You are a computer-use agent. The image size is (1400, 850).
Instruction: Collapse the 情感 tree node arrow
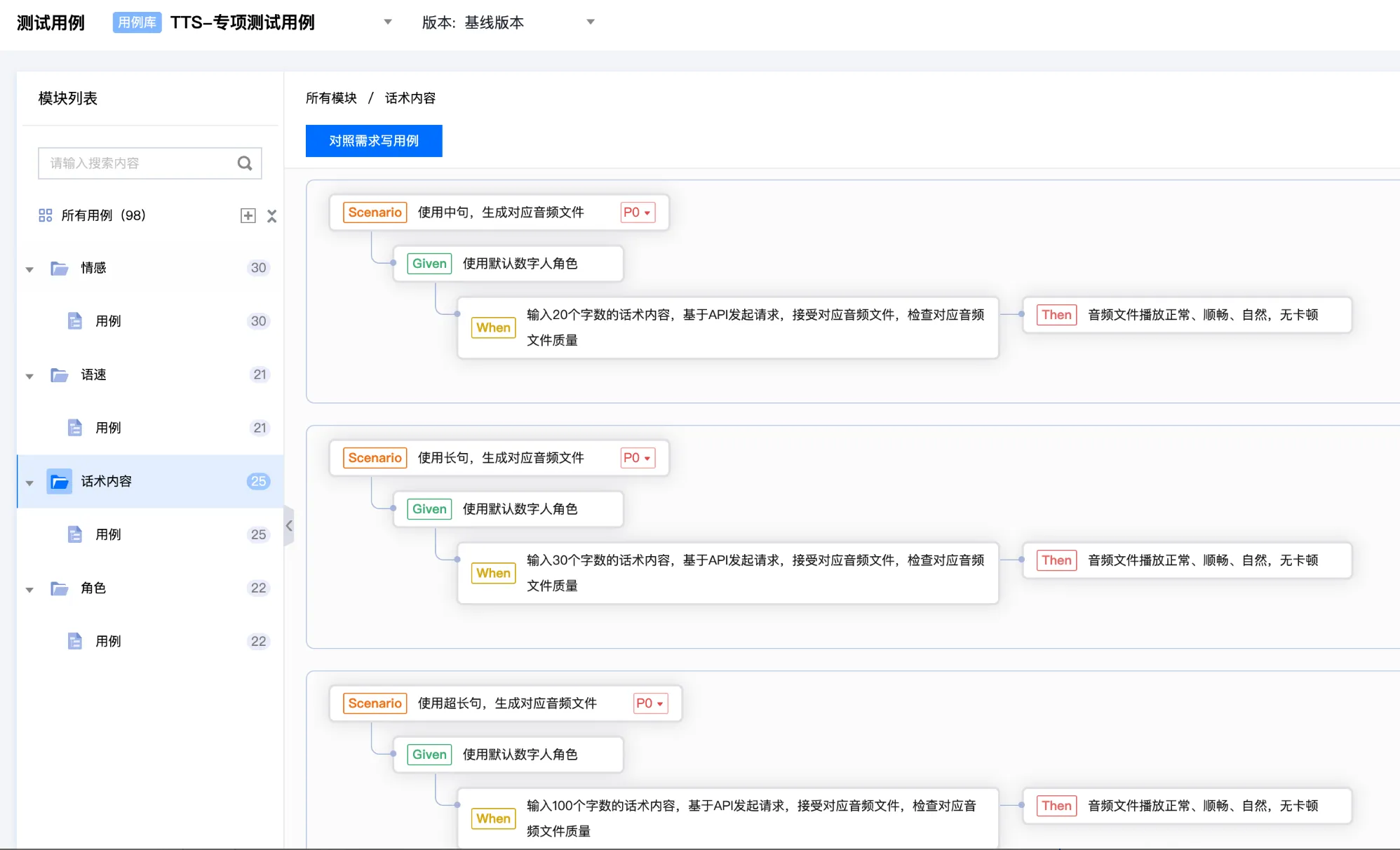(29, 269)
